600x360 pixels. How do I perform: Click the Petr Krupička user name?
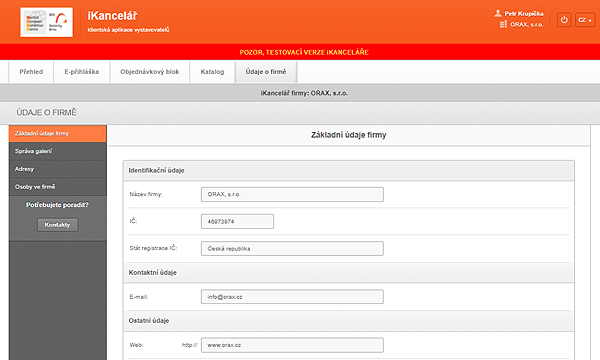524,13
